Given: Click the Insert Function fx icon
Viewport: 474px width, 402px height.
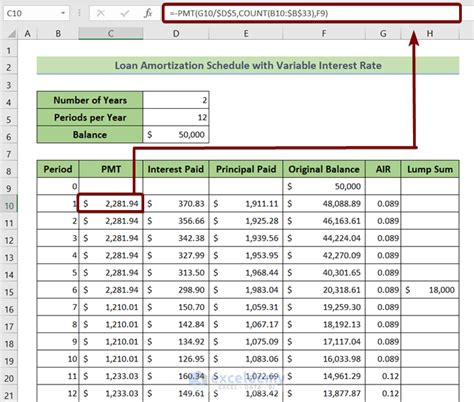Looking at the screenshot, I should click(148, 13).
